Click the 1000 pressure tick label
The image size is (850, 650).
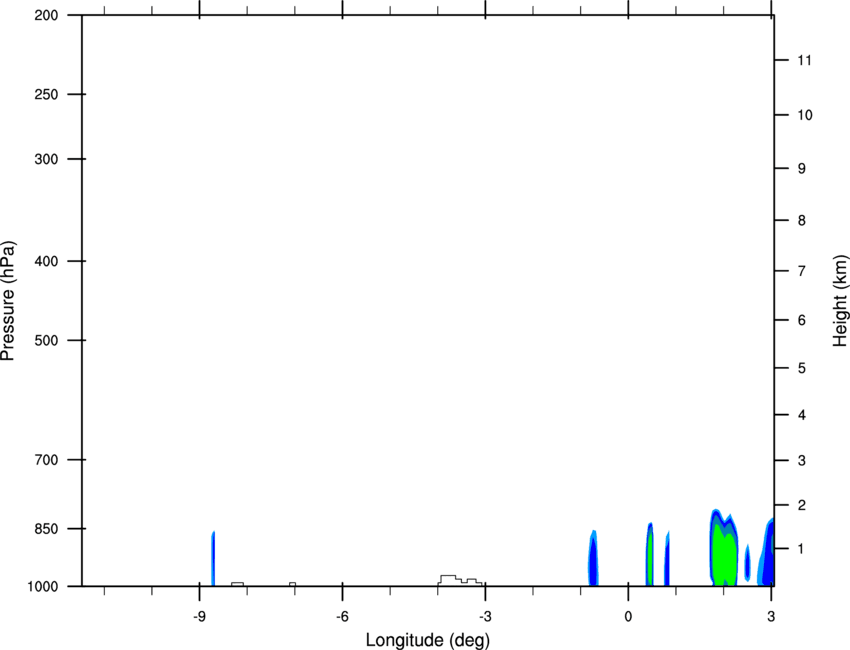(42, 587)
